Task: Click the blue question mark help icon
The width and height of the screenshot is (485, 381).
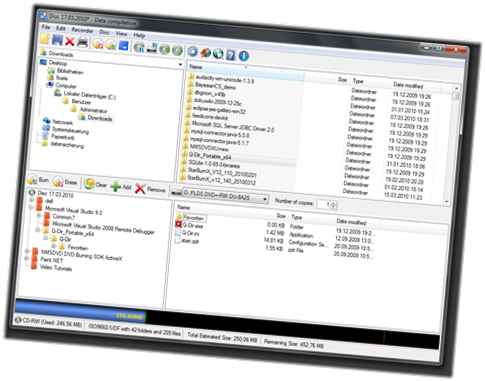Action: pos(230,55)
